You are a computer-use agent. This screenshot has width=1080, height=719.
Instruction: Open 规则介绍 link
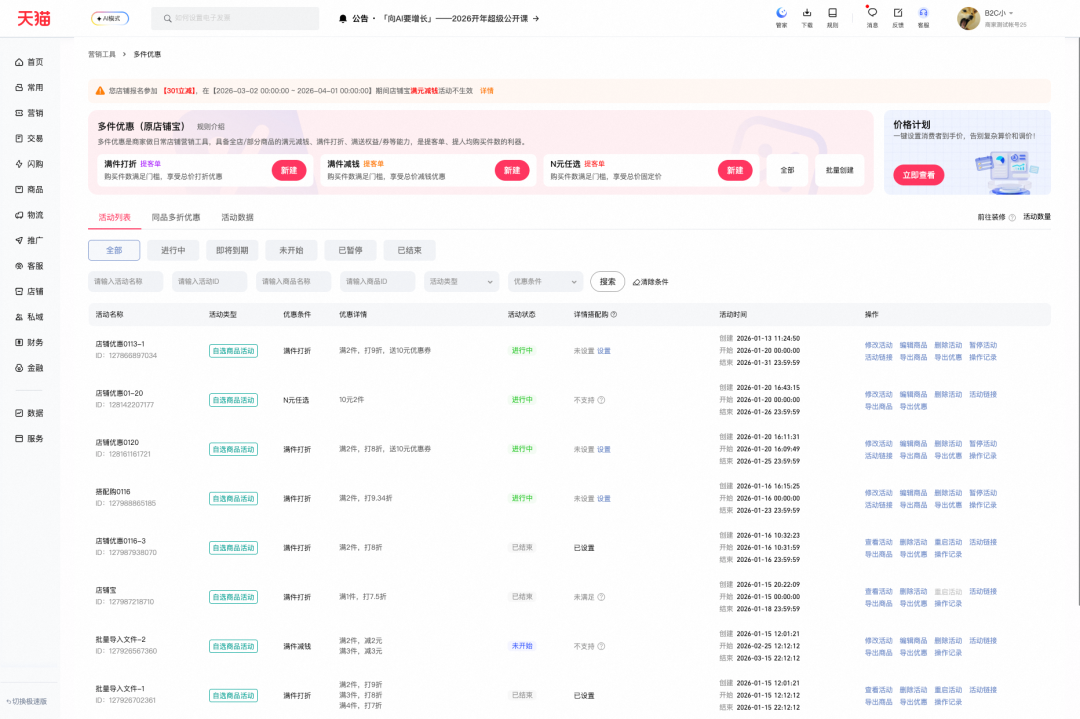tap(211, 127)
